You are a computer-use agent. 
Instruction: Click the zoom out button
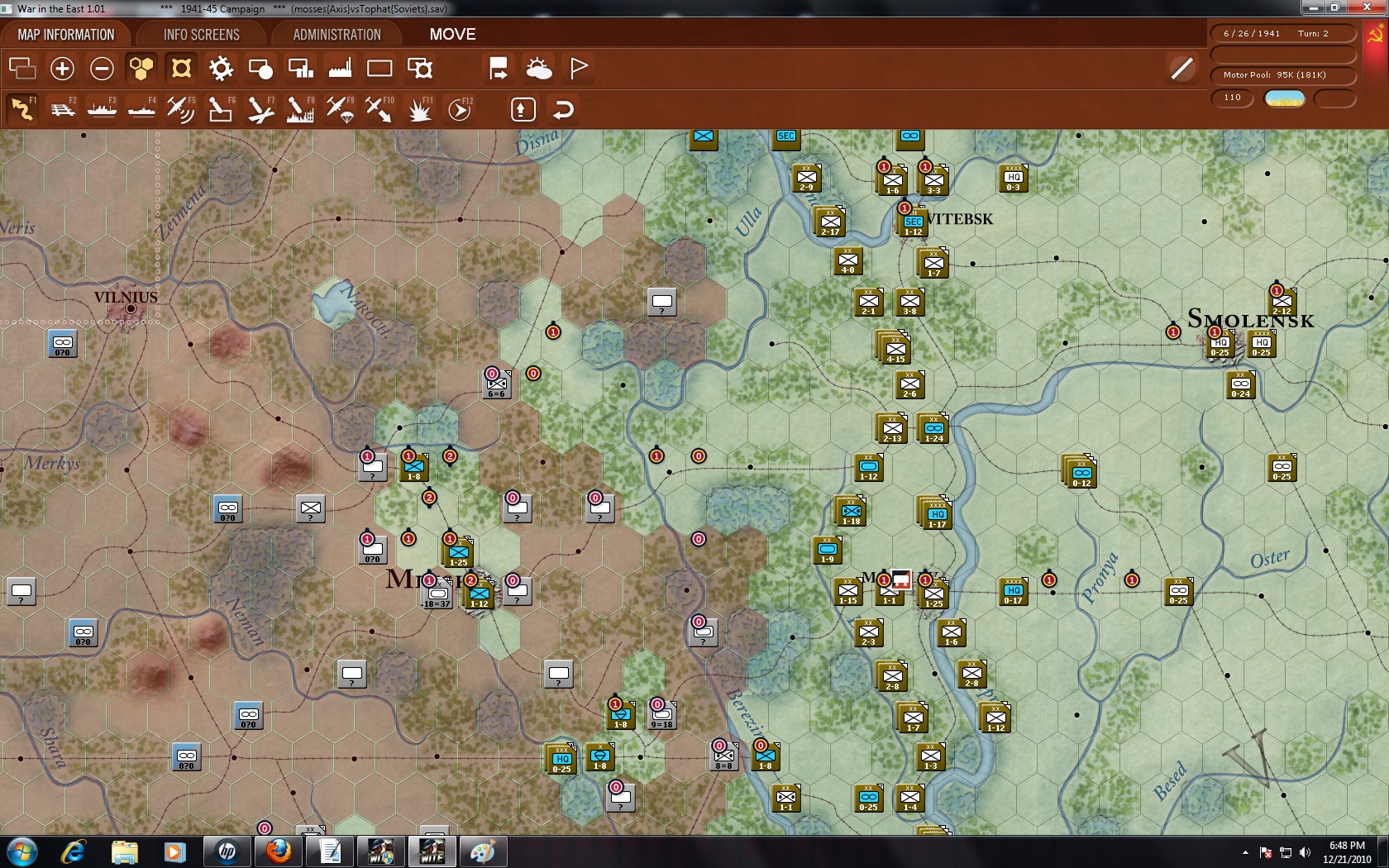pos(102,68)
